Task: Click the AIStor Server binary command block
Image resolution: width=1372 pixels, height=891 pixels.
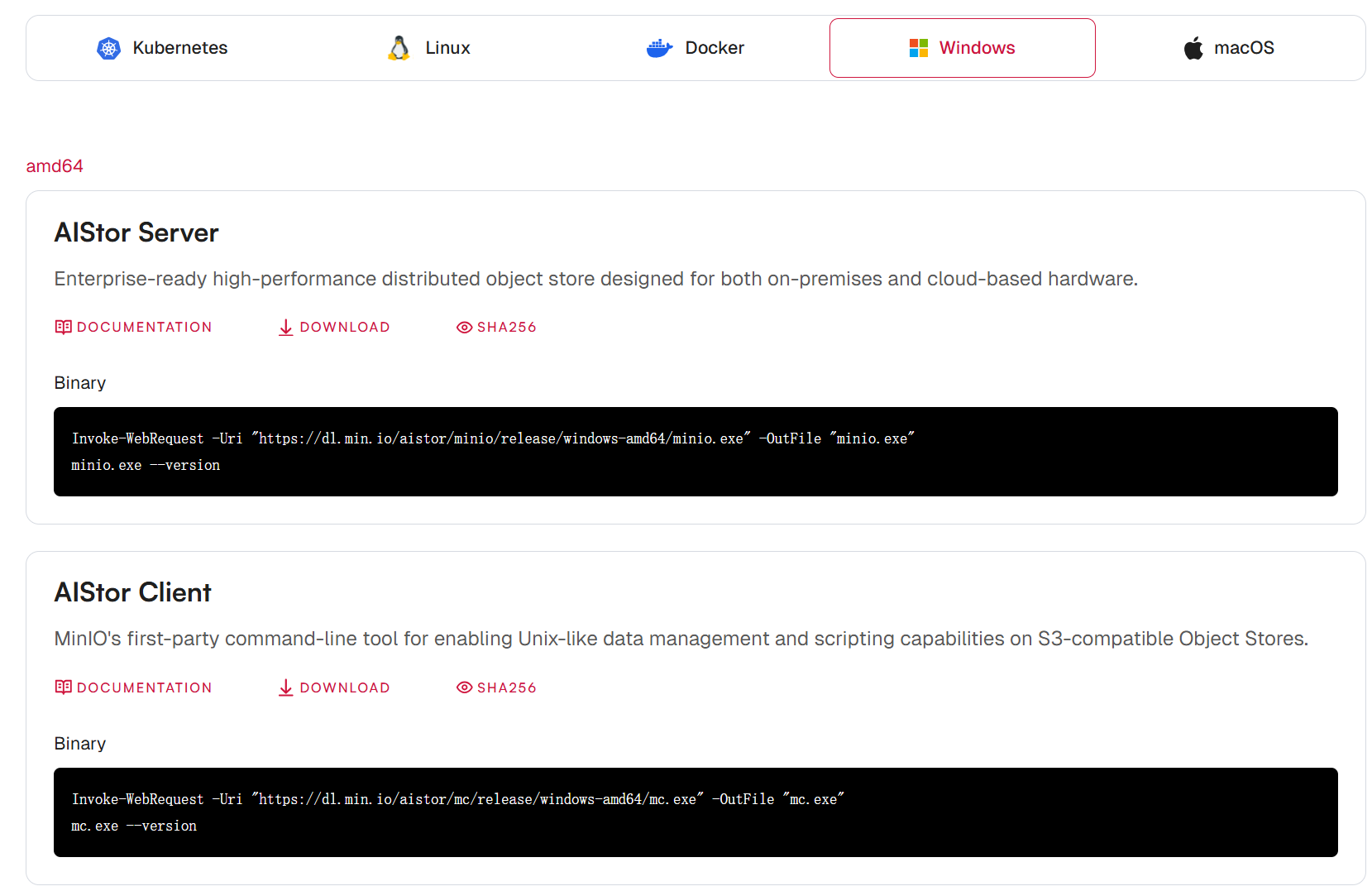Action: pos(695,452)
